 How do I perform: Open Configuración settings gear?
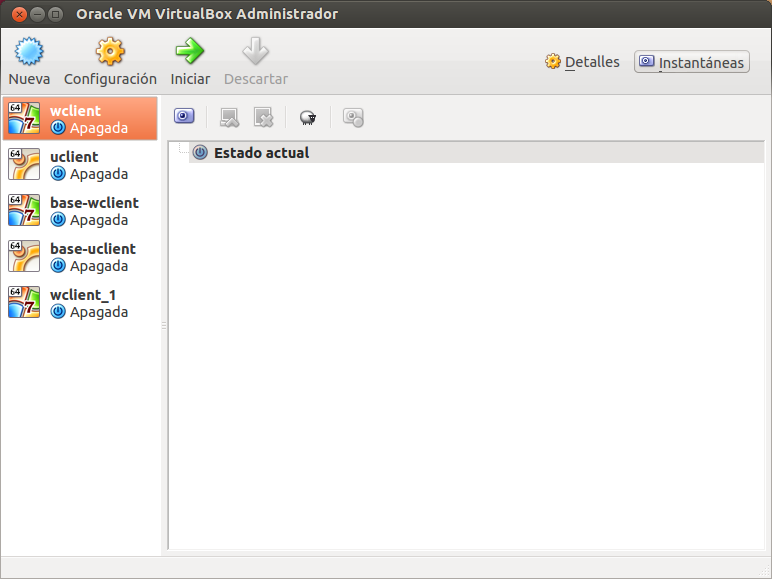click(x=110, y=61)
